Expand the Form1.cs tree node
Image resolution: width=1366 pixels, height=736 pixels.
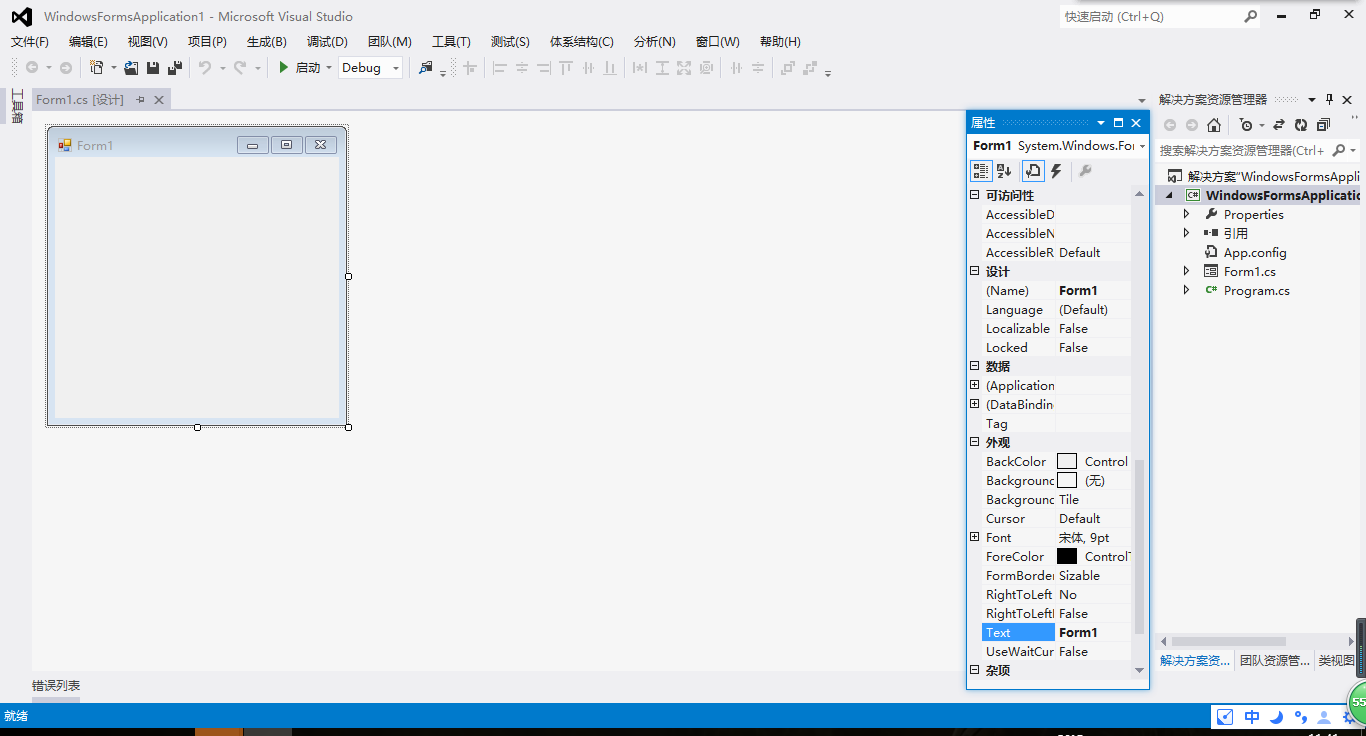[x=1187, y=271]
